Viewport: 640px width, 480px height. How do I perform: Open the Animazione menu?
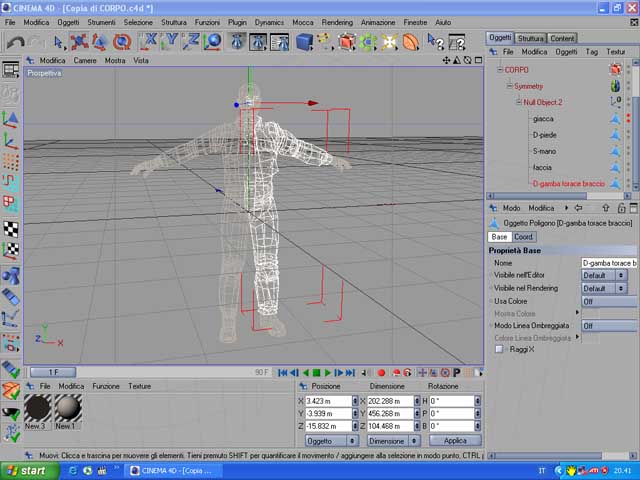(378, 22)
